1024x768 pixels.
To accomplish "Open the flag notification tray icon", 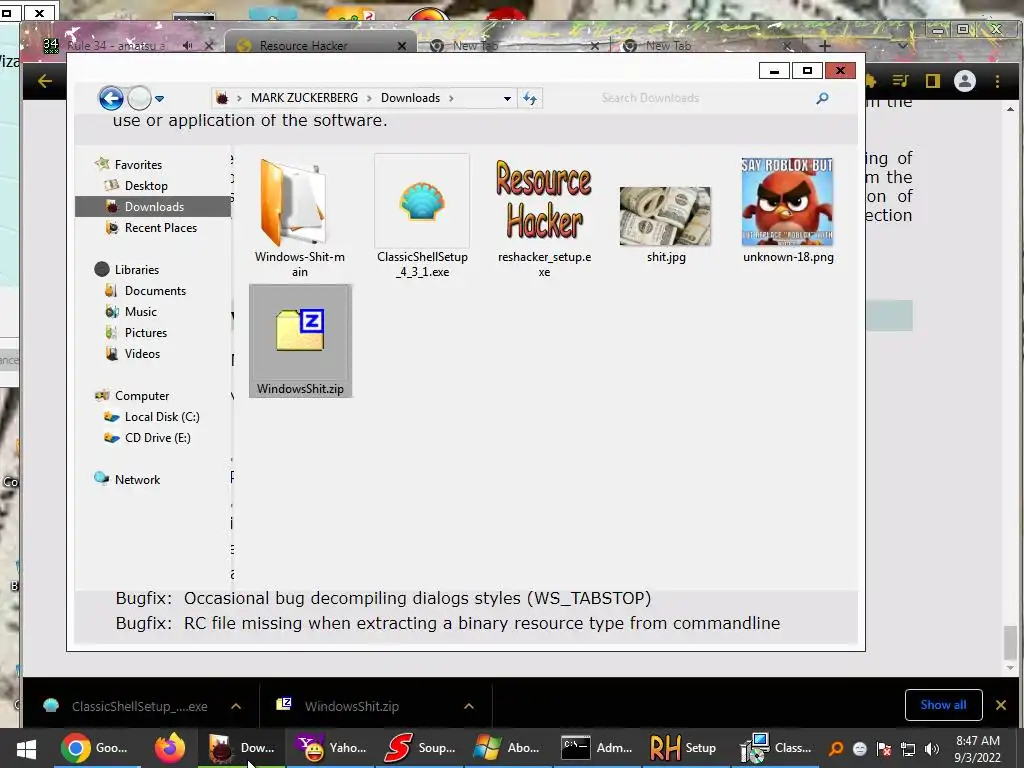I will click(884, 749).
